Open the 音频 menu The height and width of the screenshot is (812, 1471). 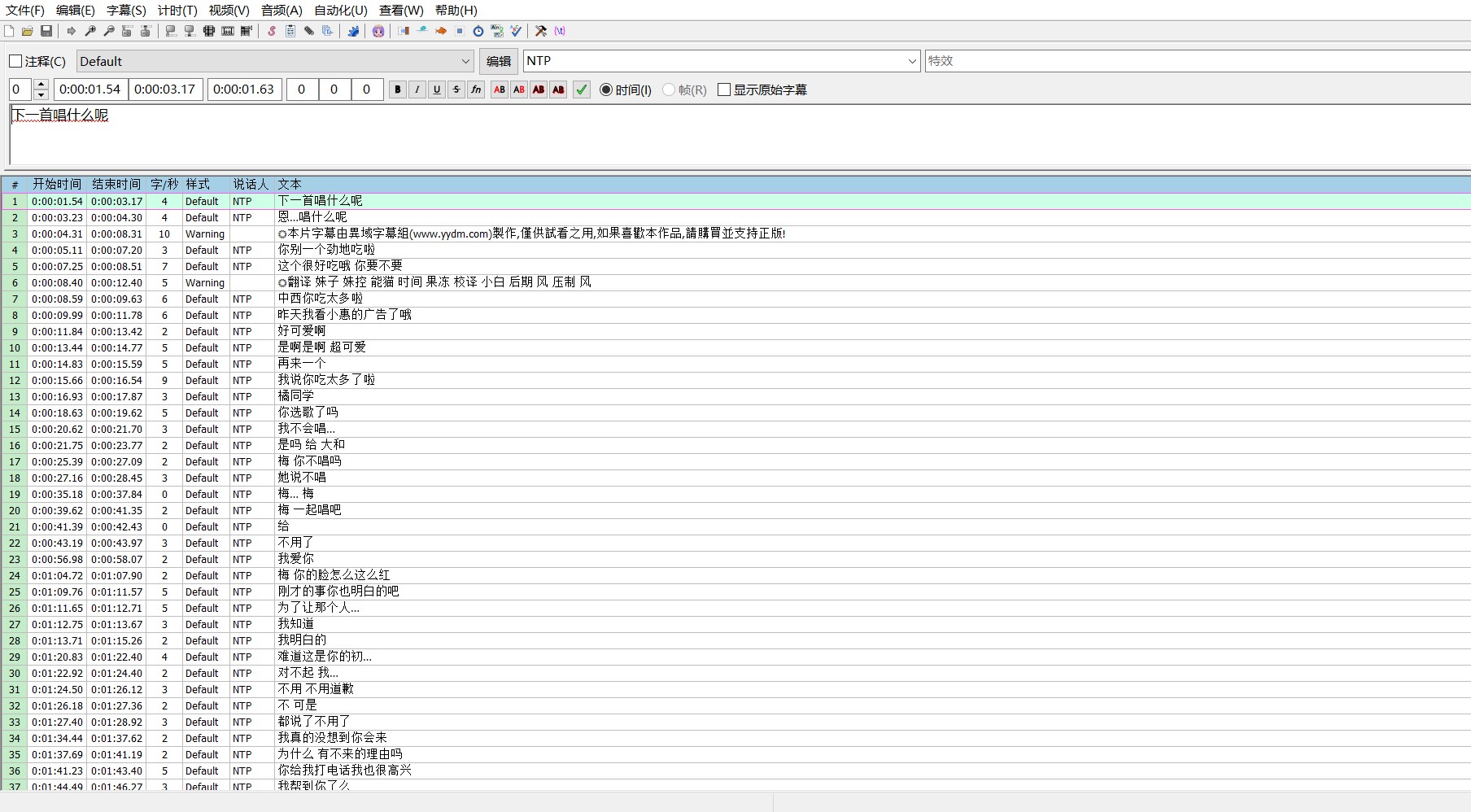tap(282, 11)
